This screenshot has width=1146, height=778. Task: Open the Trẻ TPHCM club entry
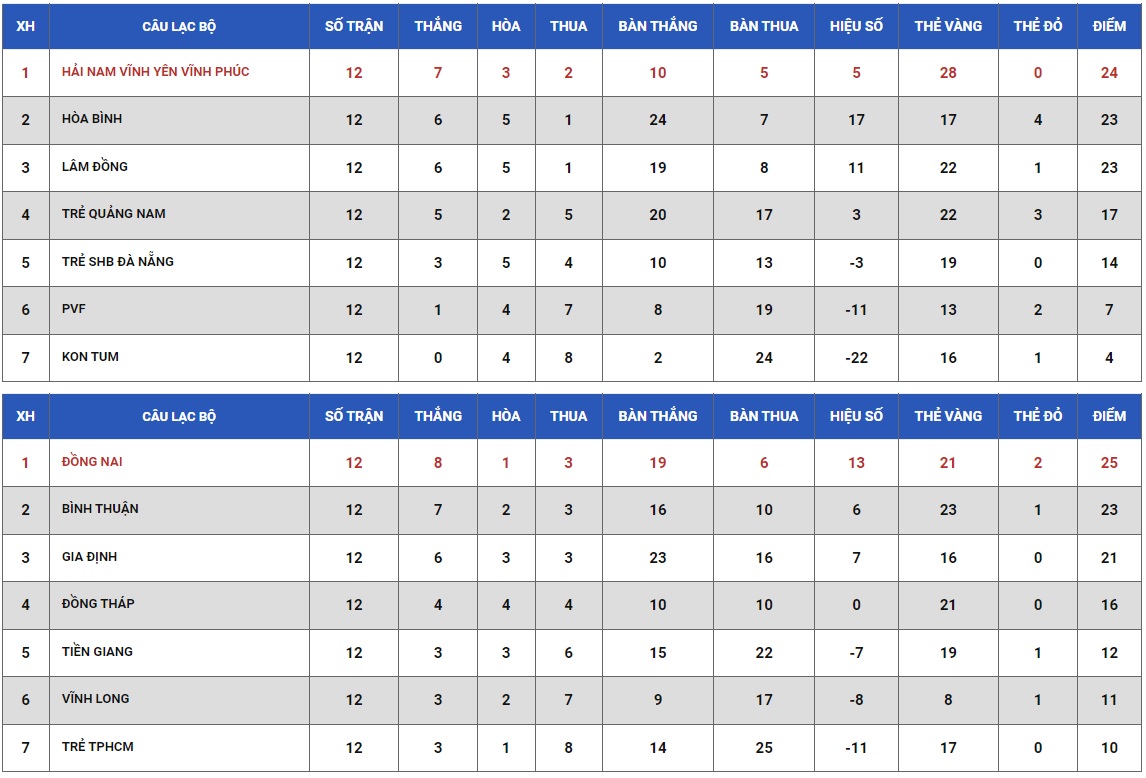coord(97,747)
